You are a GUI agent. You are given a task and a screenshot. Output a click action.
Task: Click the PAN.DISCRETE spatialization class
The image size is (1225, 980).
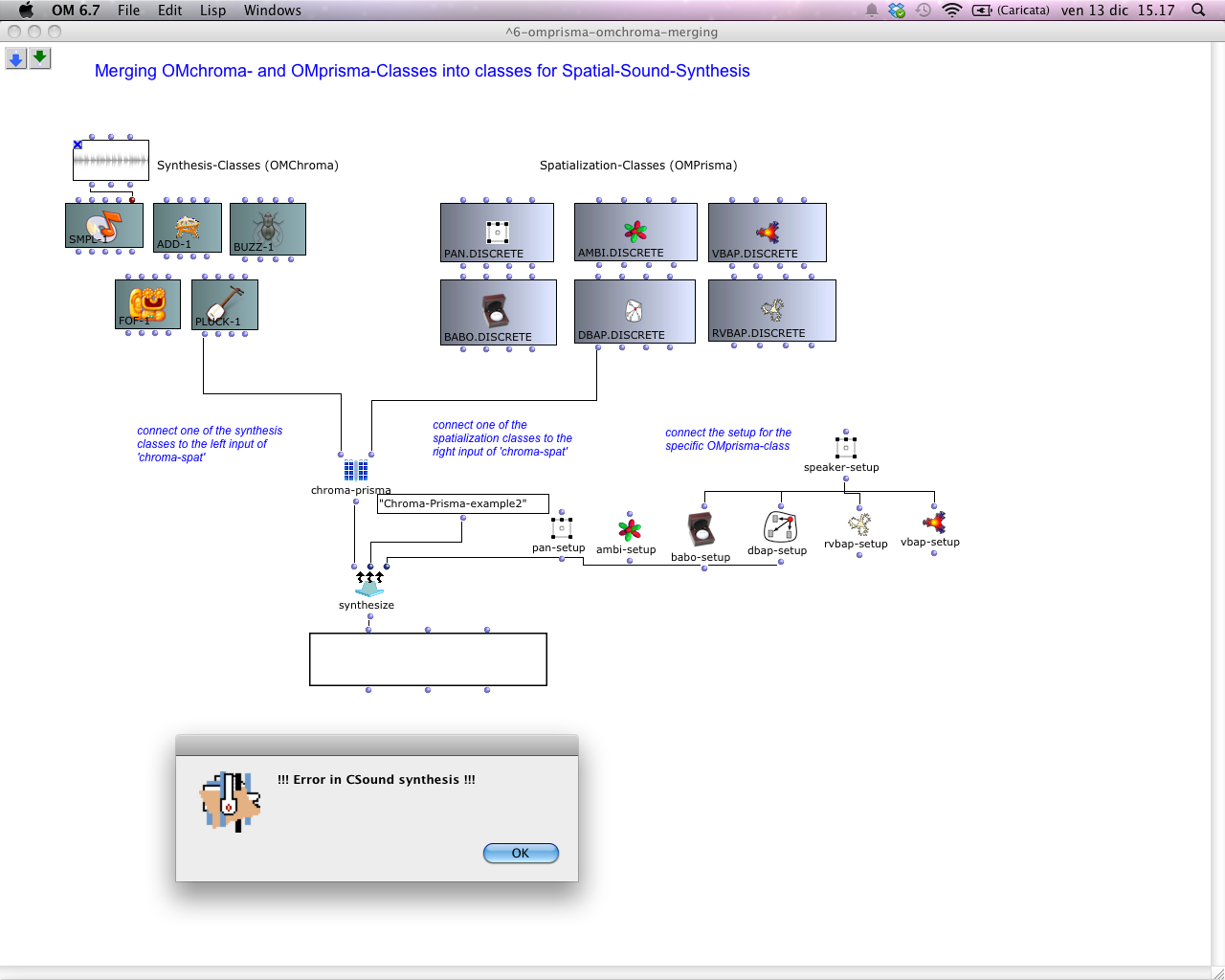click(497, 232)
